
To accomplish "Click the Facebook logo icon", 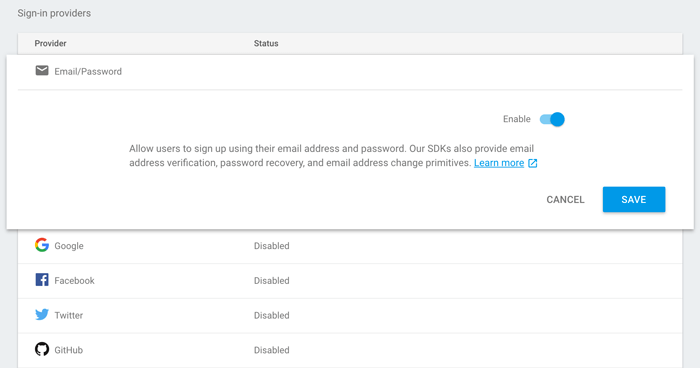I will pos(42,280).
